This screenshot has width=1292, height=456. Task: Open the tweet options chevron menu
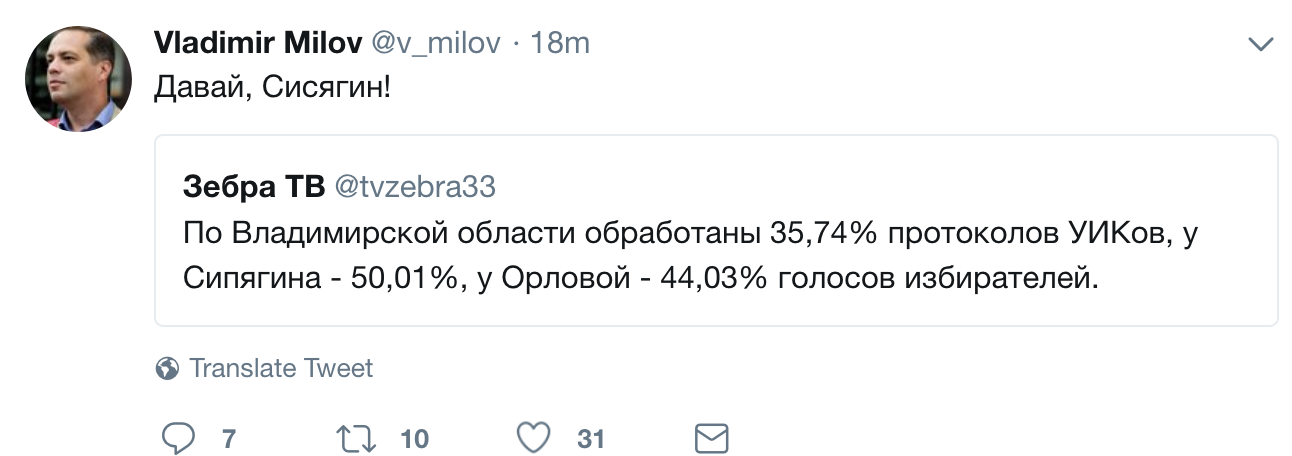(1262, 44)
